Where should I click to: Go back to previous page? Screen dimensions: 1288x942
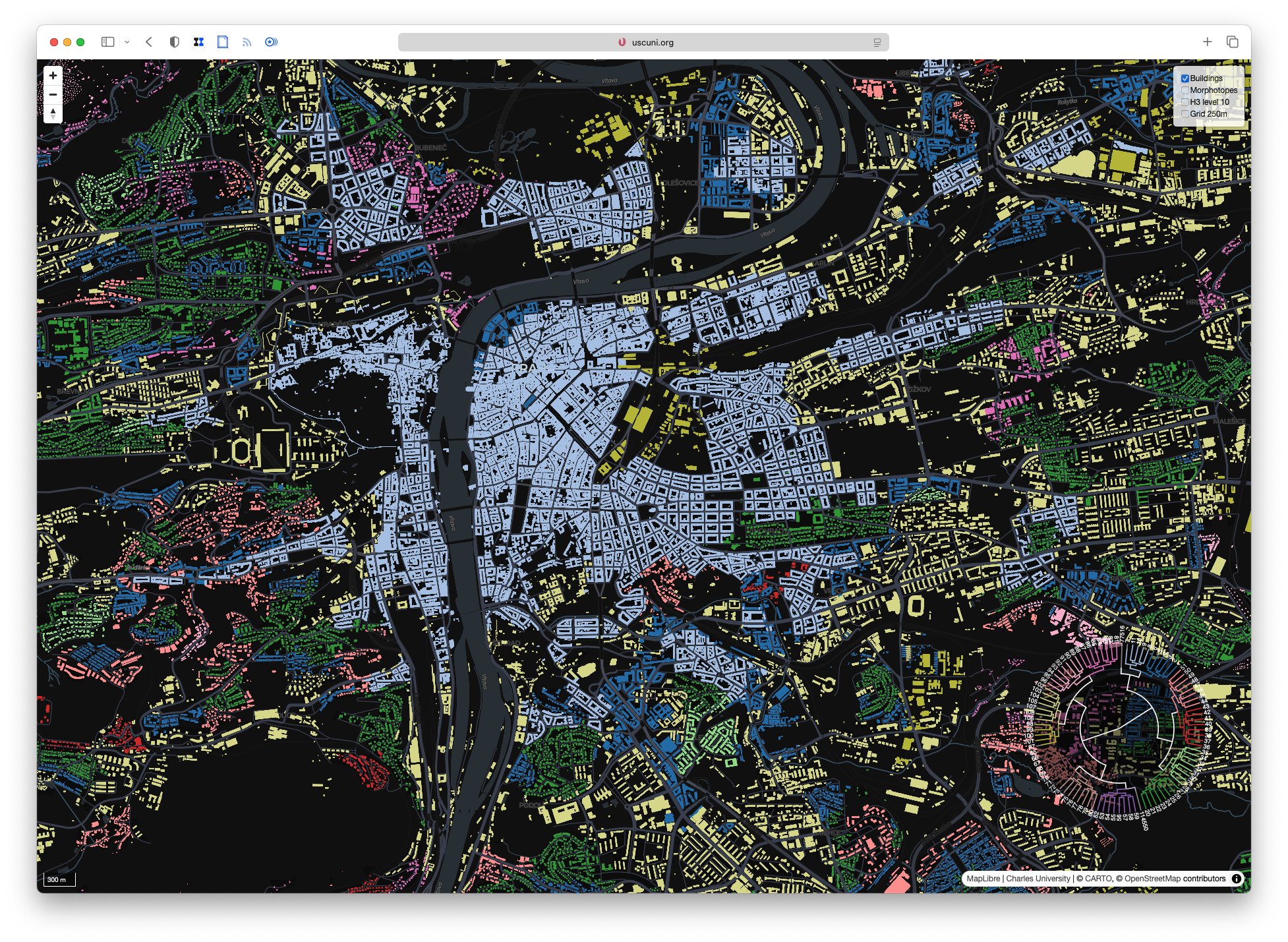coord(149,42)
